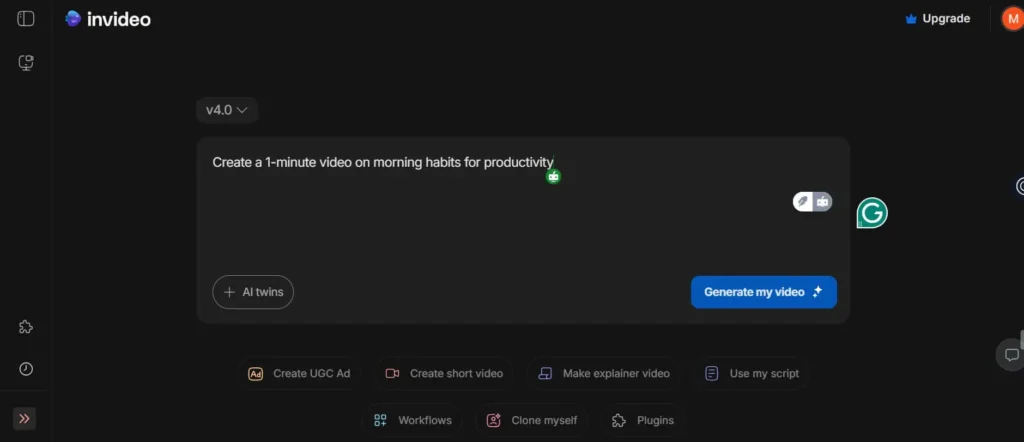Toggle the prompt mode switch

click(812, 201)
